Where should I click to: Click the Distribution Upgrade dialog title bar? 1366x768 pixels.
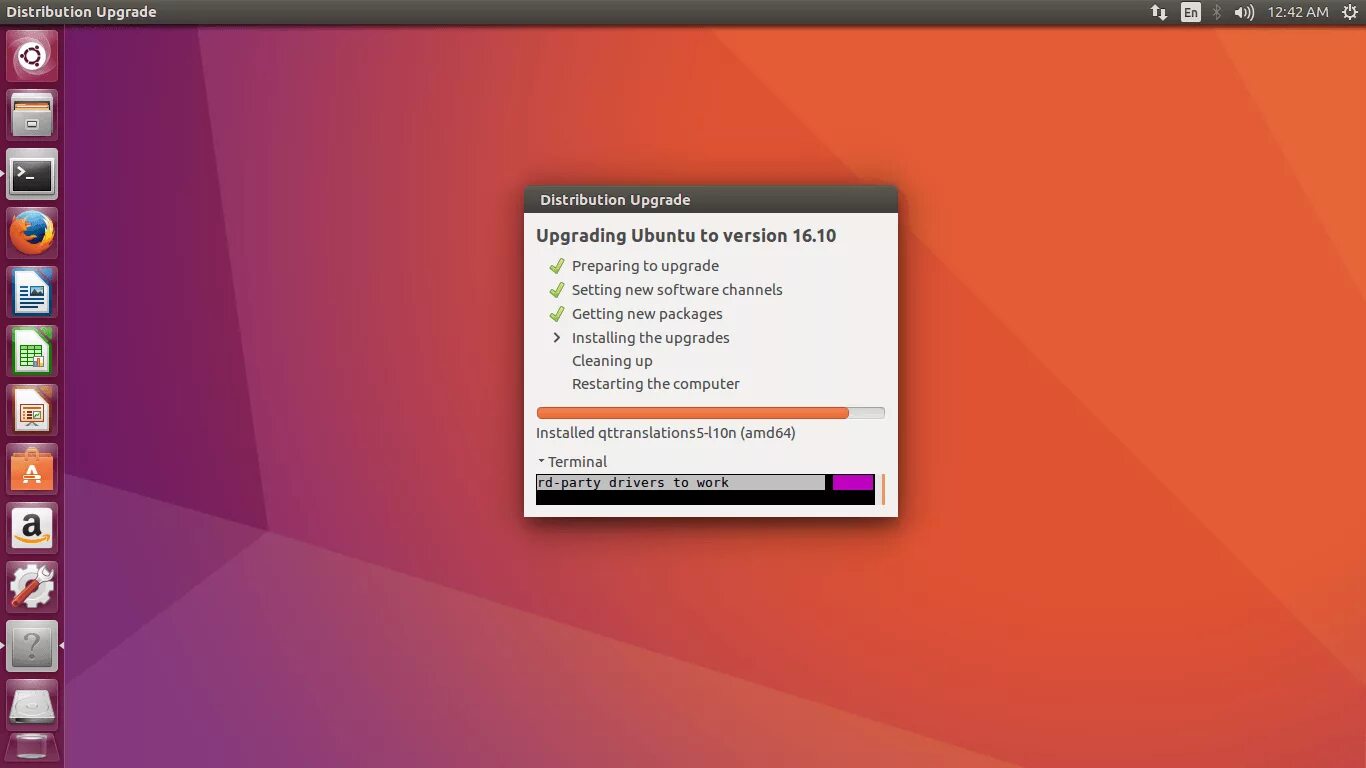click(x=711, y=199)
